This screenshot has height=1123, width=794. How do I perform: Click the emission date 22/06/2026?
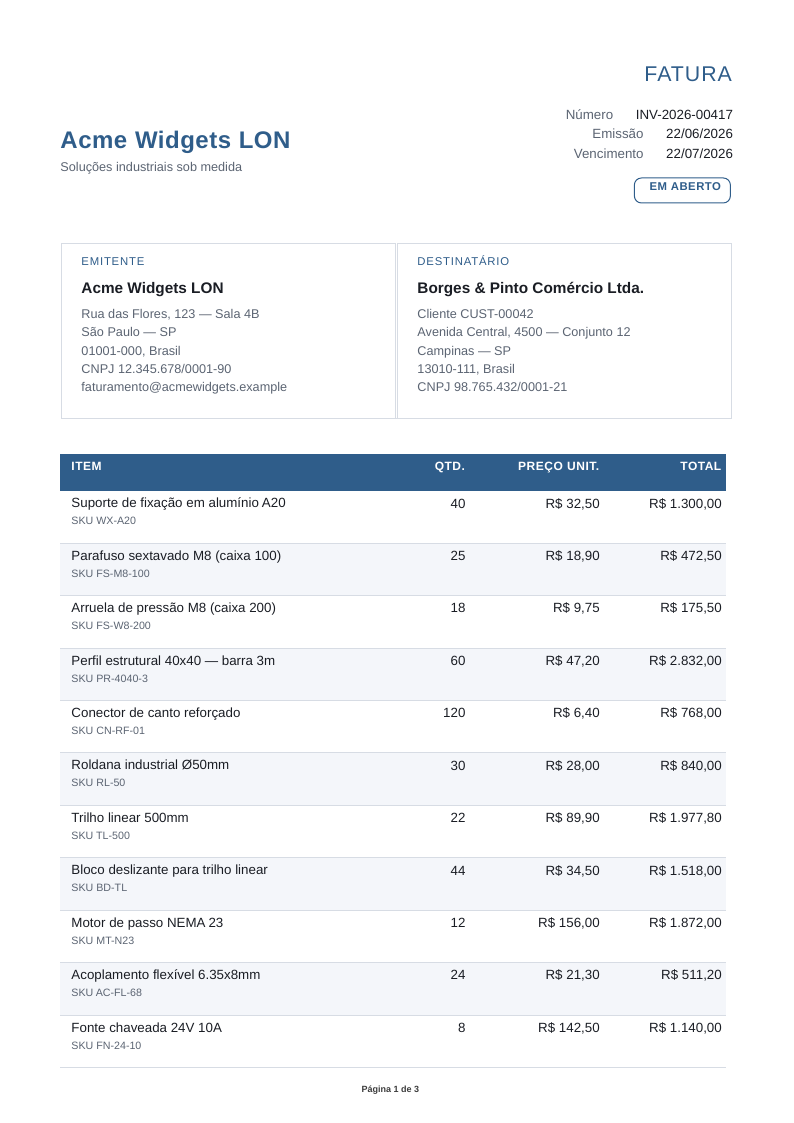[699, 134]
